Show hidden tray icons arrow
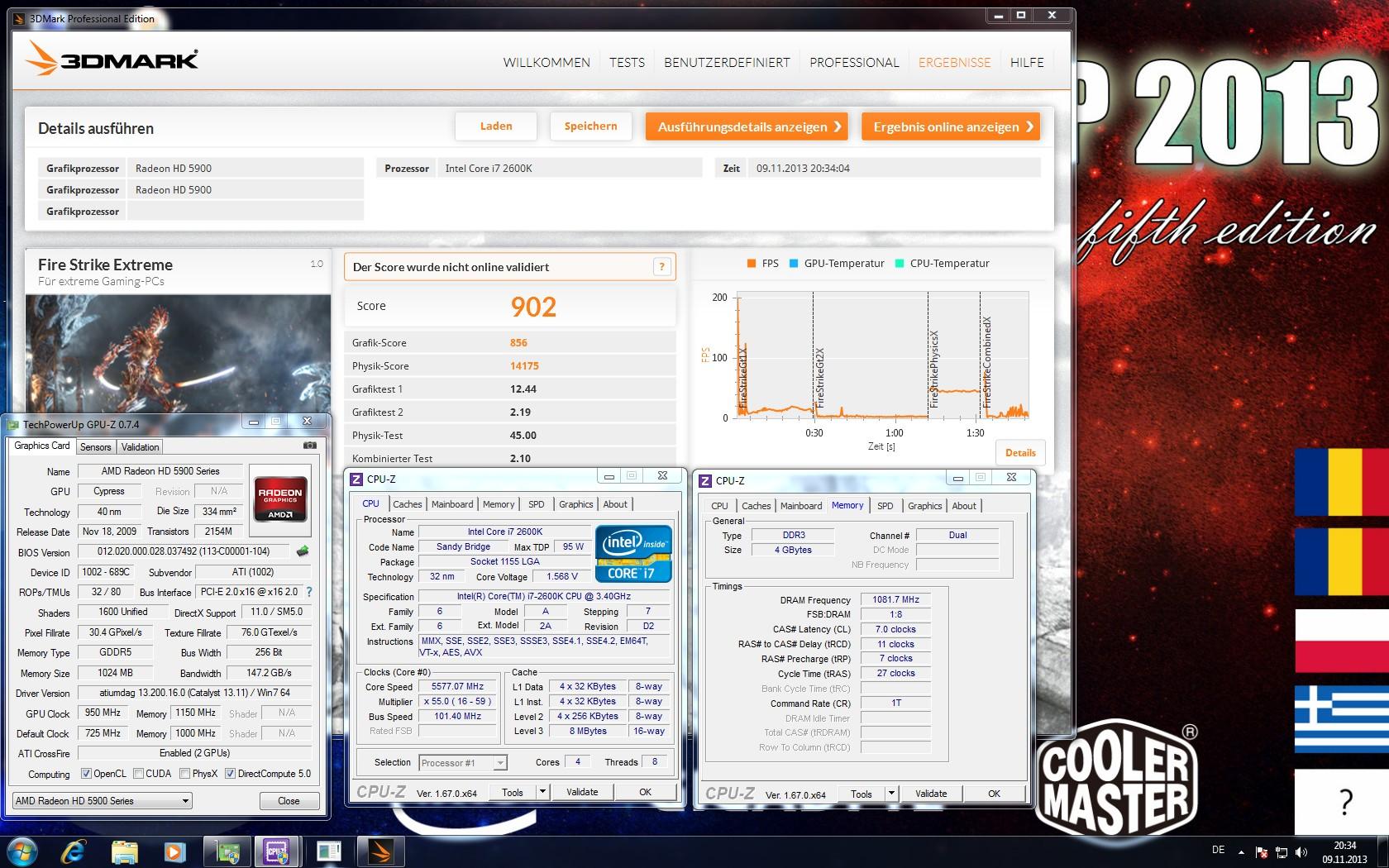This screenshot has height=868, width=1389. (1241, 852)
